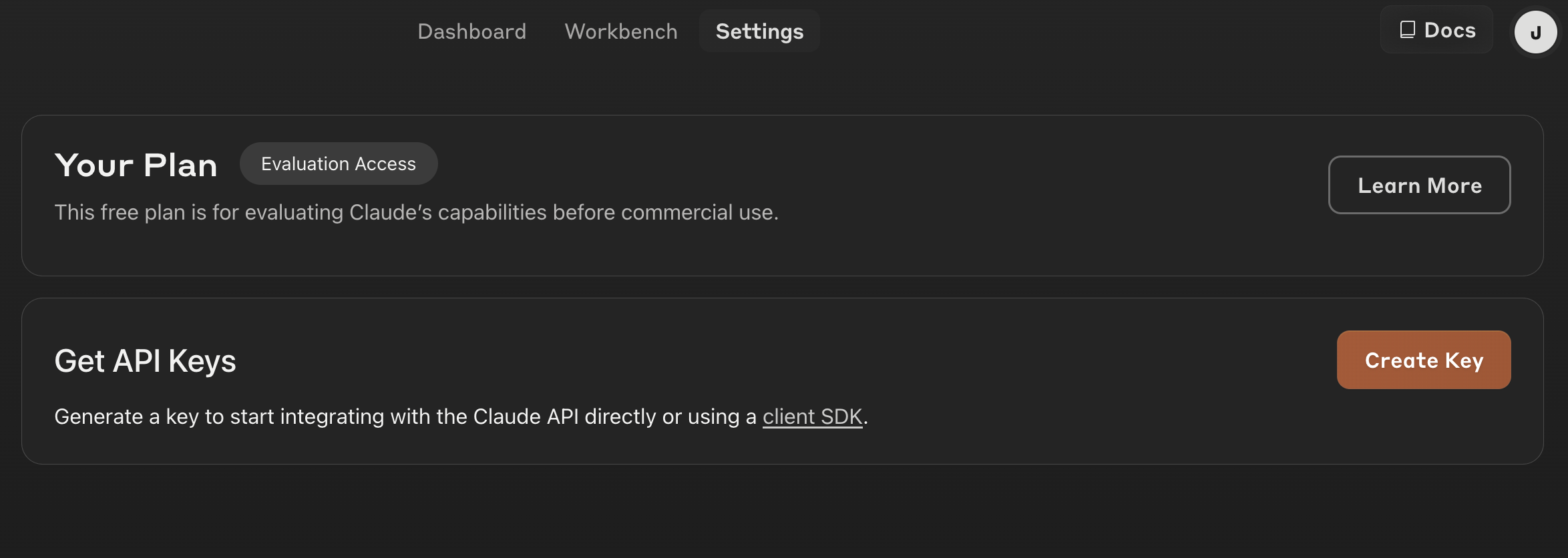1568x558 pixels.
Task: Open the user avatar labeled J
Action: (1535, 32)
